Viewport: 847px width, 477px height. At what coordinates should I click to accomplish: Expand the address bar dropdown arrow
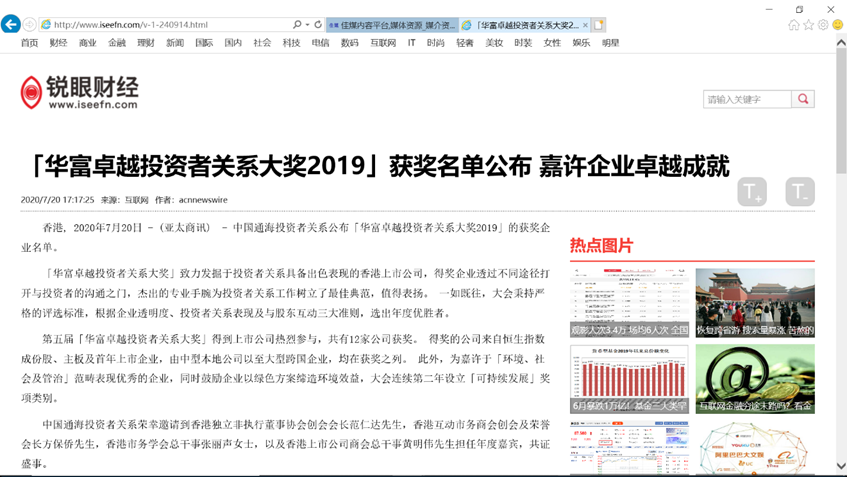pyautogui.click(x=307, y=24)
